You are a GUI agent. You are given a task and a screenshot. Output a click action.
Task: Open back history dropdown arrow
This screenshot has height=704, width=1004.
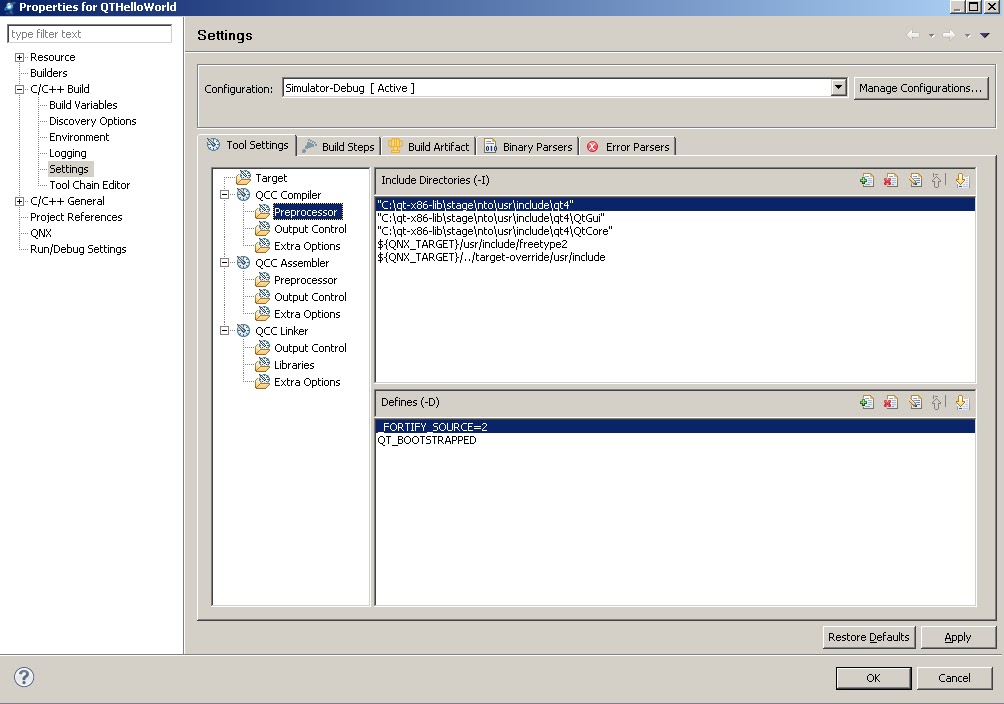click(931, 36)
